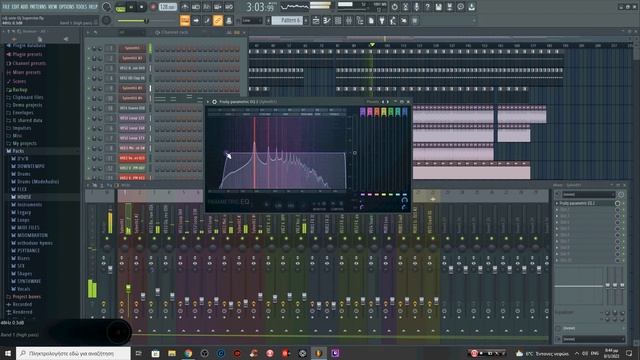Open the TOOLS menu
The height and width of the screenshot is (360, 640).
coord(82,7)
